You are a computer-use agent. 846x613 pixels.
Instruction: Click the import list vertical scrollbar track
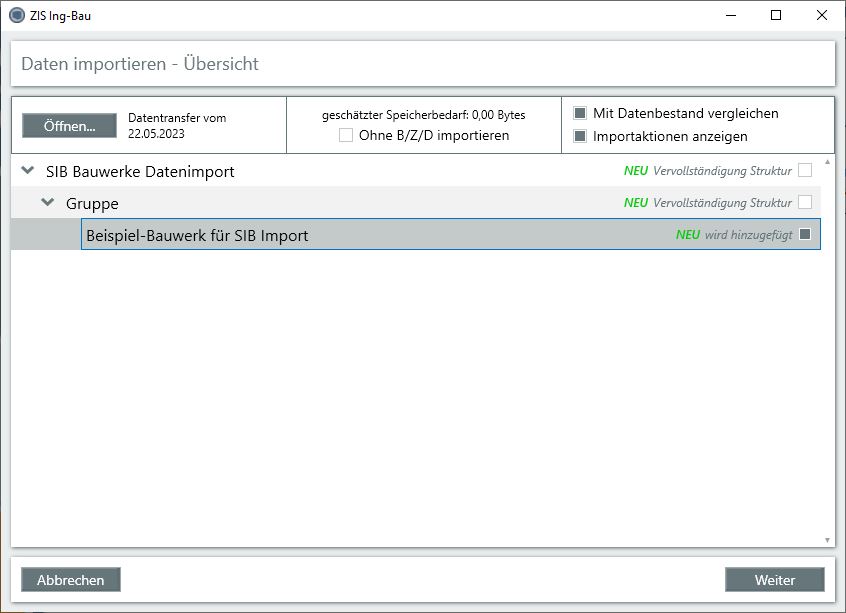(x=827, y=350)
